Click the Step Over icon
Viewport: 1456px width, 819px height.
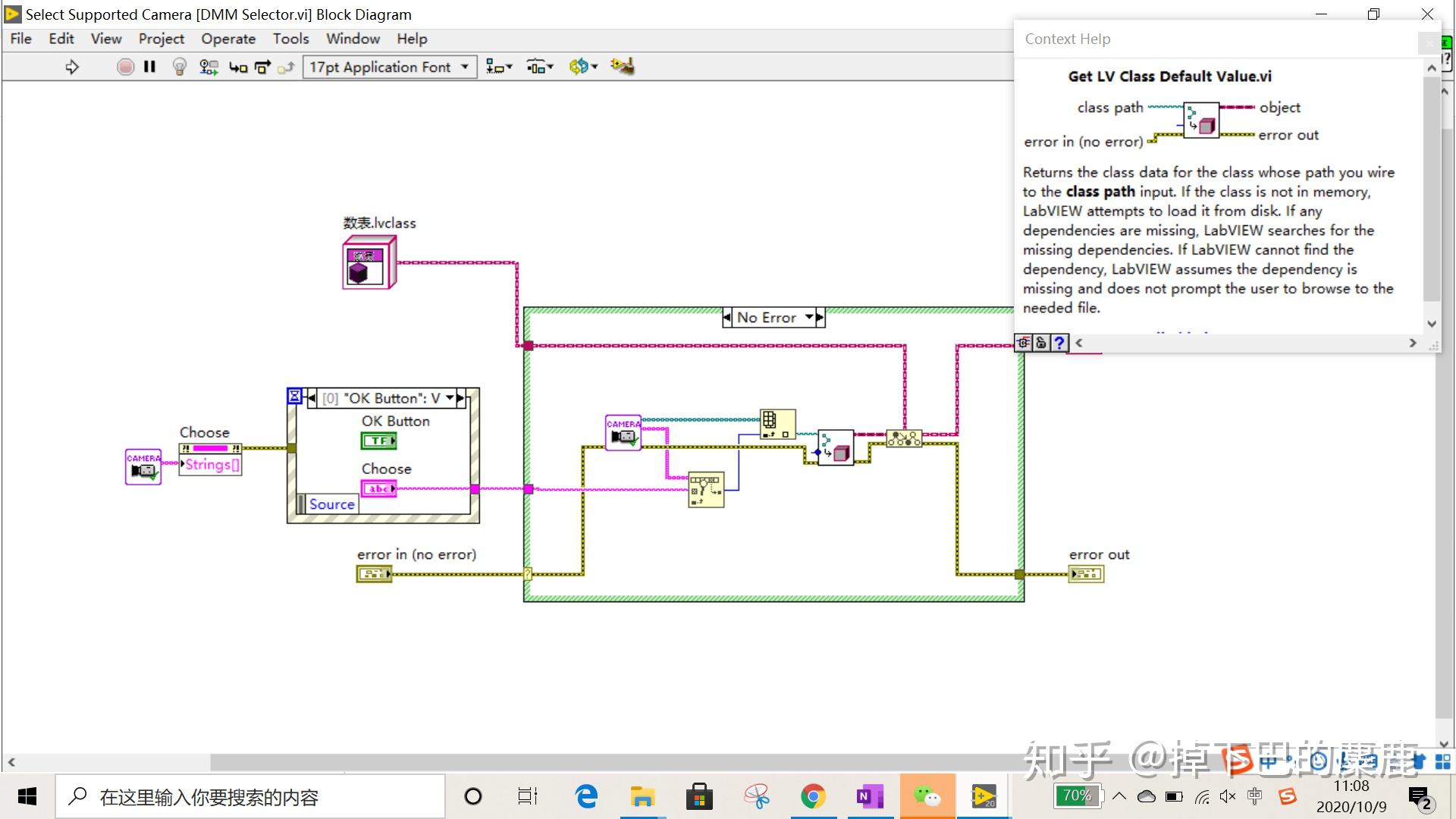coord(262,67)
